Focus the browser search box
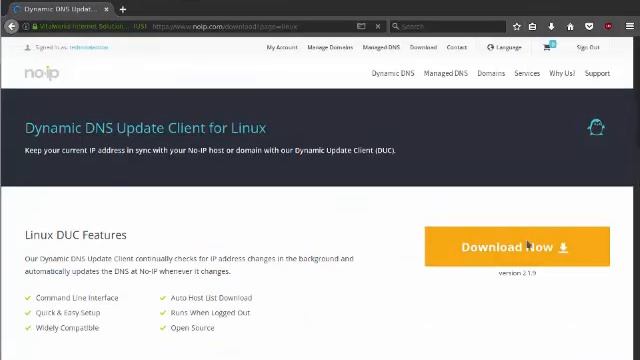The width and height of the screenshot is (640, 360). (448, 27)
